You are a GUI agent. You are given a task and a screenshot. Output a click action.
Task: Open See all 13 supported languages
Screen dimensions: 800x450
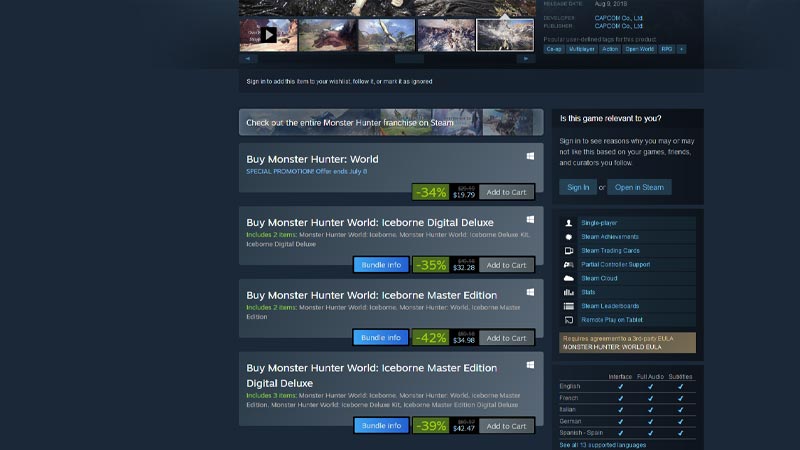tap(603, 445)
